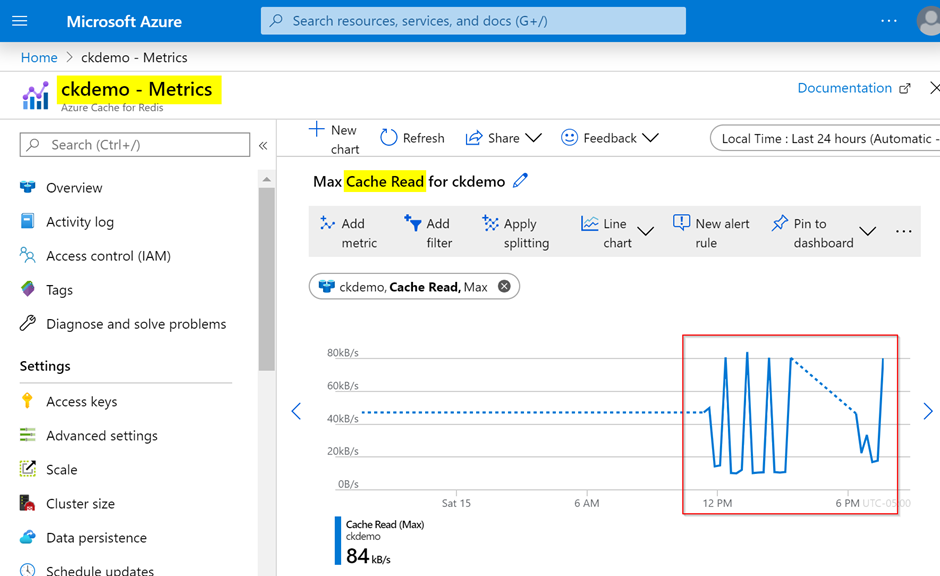Viewport: 940px width, 576px height.
Task: Click the Access control people icon
Action: tap(28, 255)
